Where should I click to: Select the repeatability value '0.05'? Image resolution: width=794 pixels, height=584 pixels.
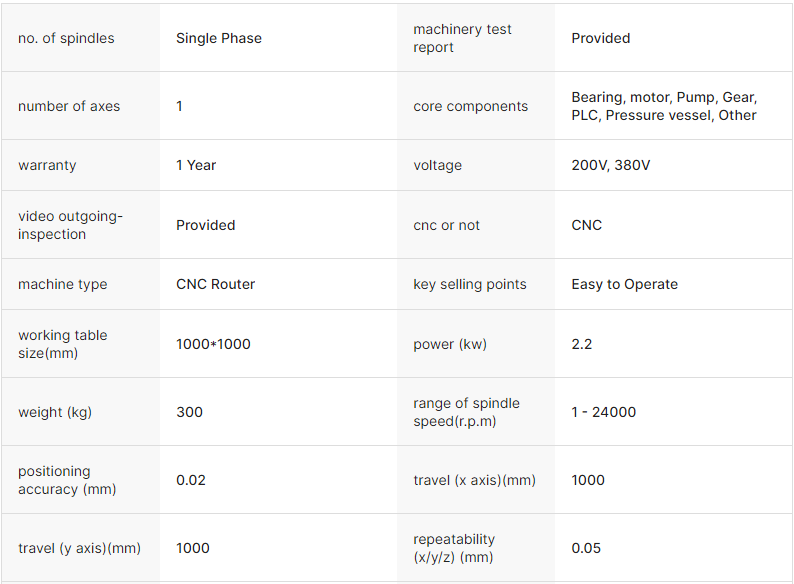coord(586,548)
